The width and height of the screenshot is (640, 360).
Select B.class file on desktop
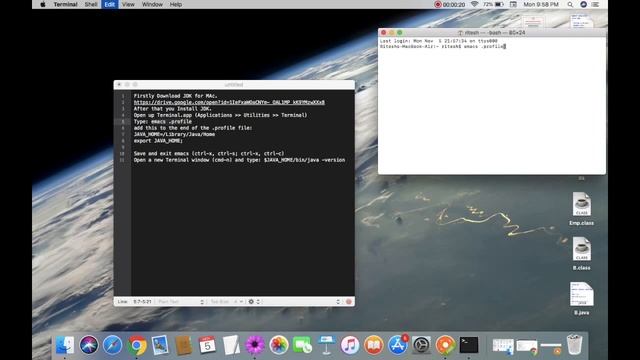[581, 253]
